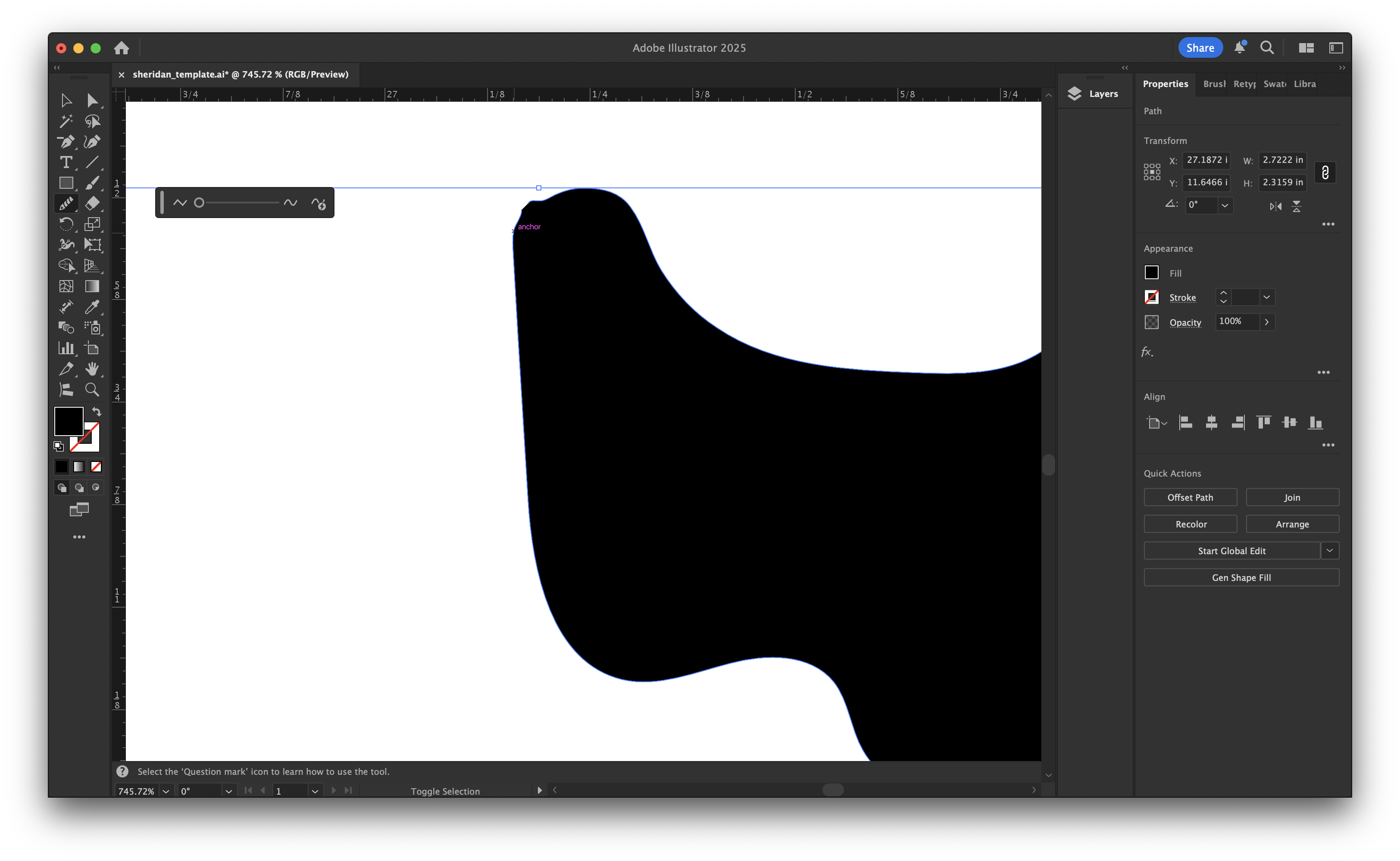Expand the stroke weight dropdown
This screenshot has width=1400, height=861.
[1267, 296]
